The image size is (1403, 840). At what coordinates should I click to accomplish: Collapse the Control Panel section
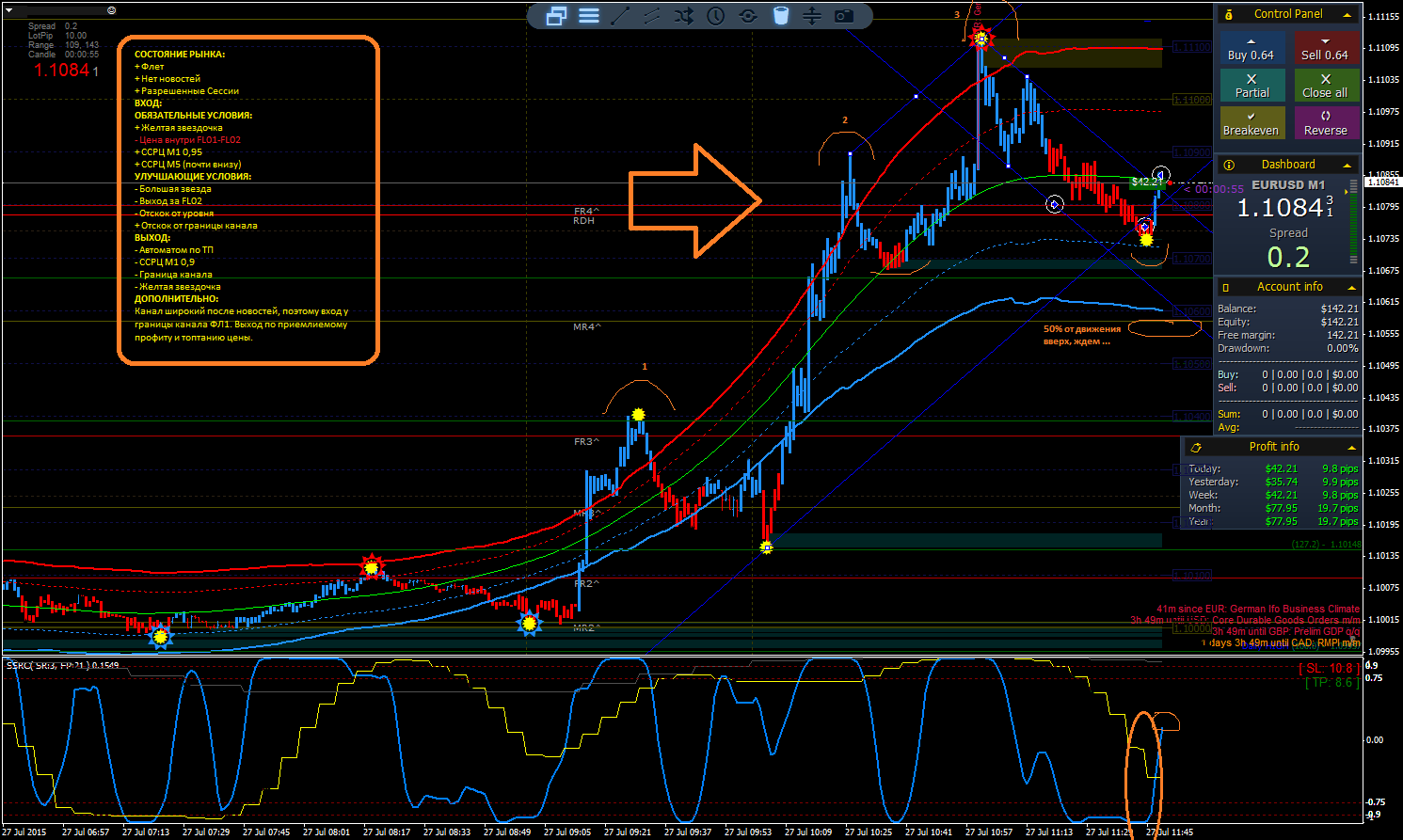tap(1347, 15)
